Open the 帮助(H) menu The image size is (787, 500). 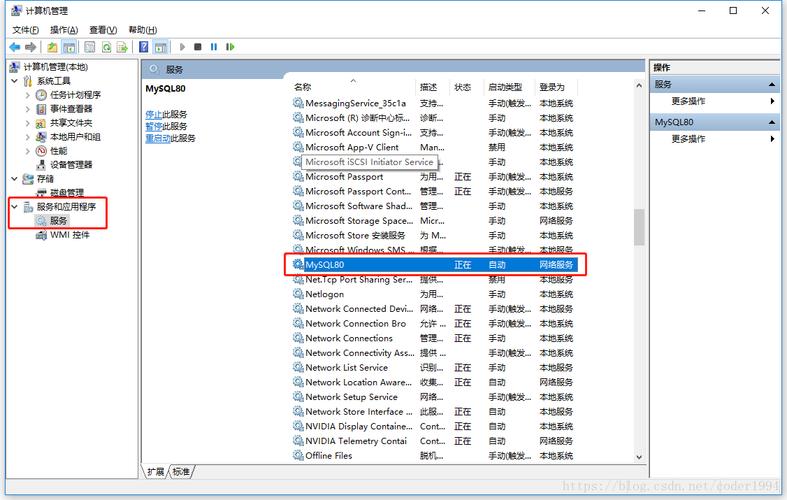coord(143,30)
